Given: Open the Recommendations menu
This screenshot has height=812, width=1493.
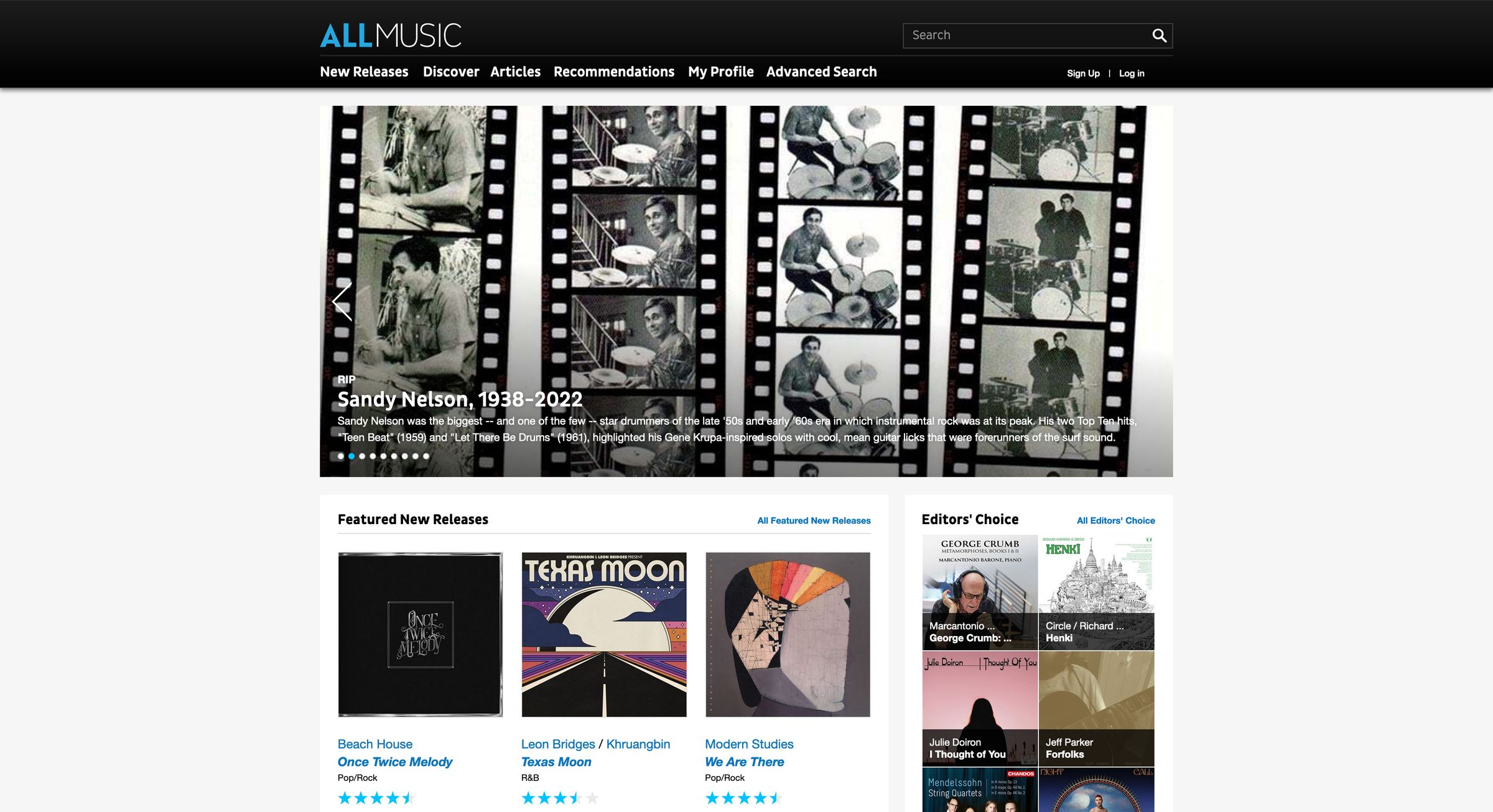Looking at the screenshot, I should pos(615,72).
